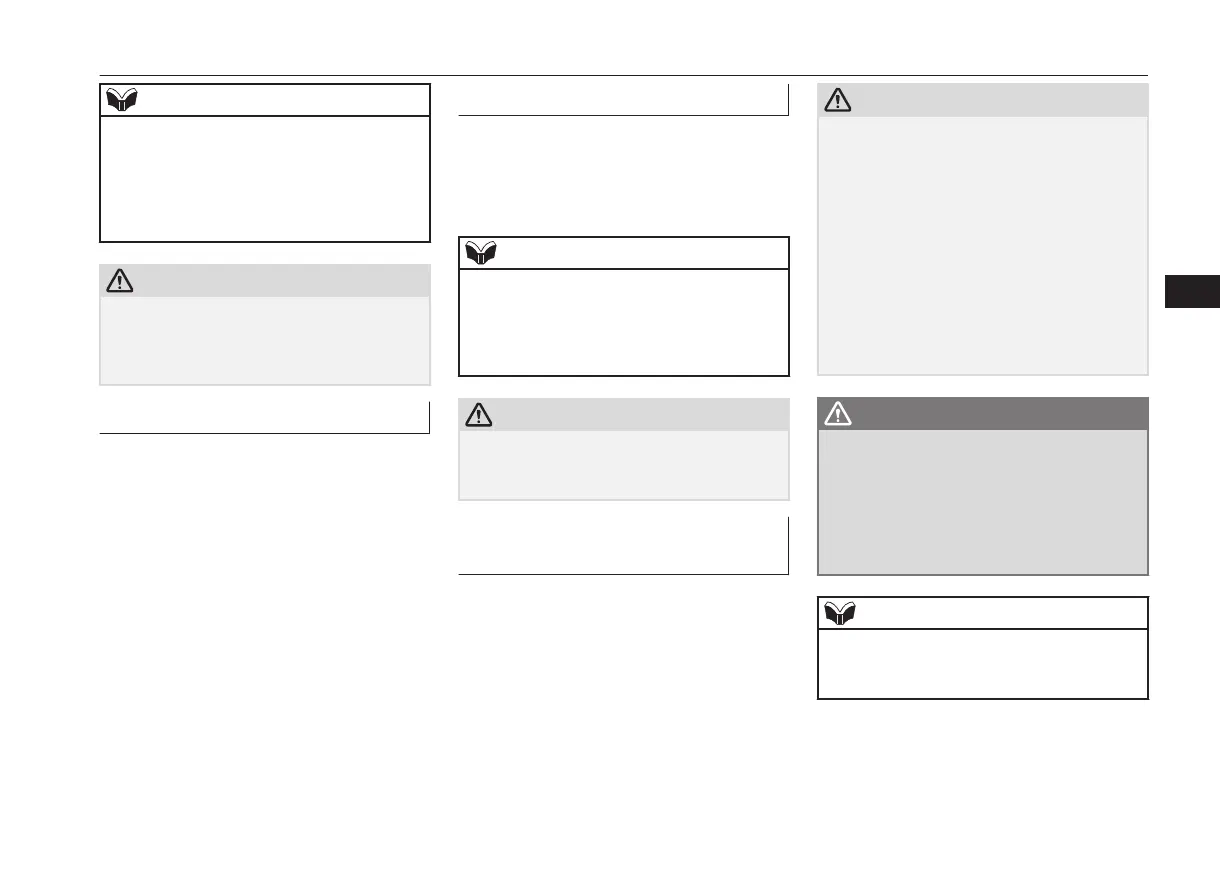Click the middle column small caution box body

pos(624,465)
